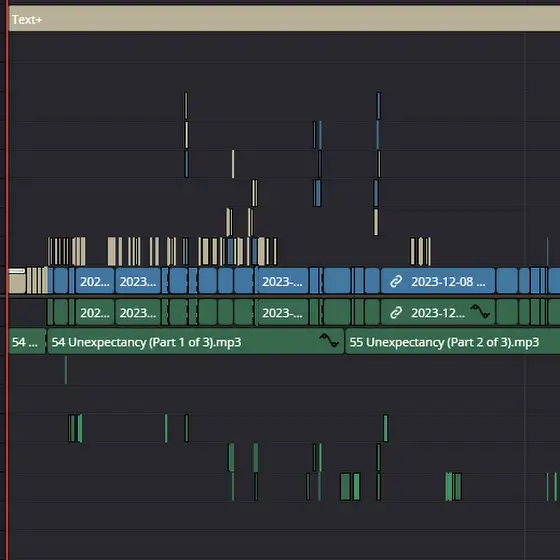Select the green '2023...' audio clip second from left
The width and height of the screenshot is (560, 560).
tap(138, 313)
